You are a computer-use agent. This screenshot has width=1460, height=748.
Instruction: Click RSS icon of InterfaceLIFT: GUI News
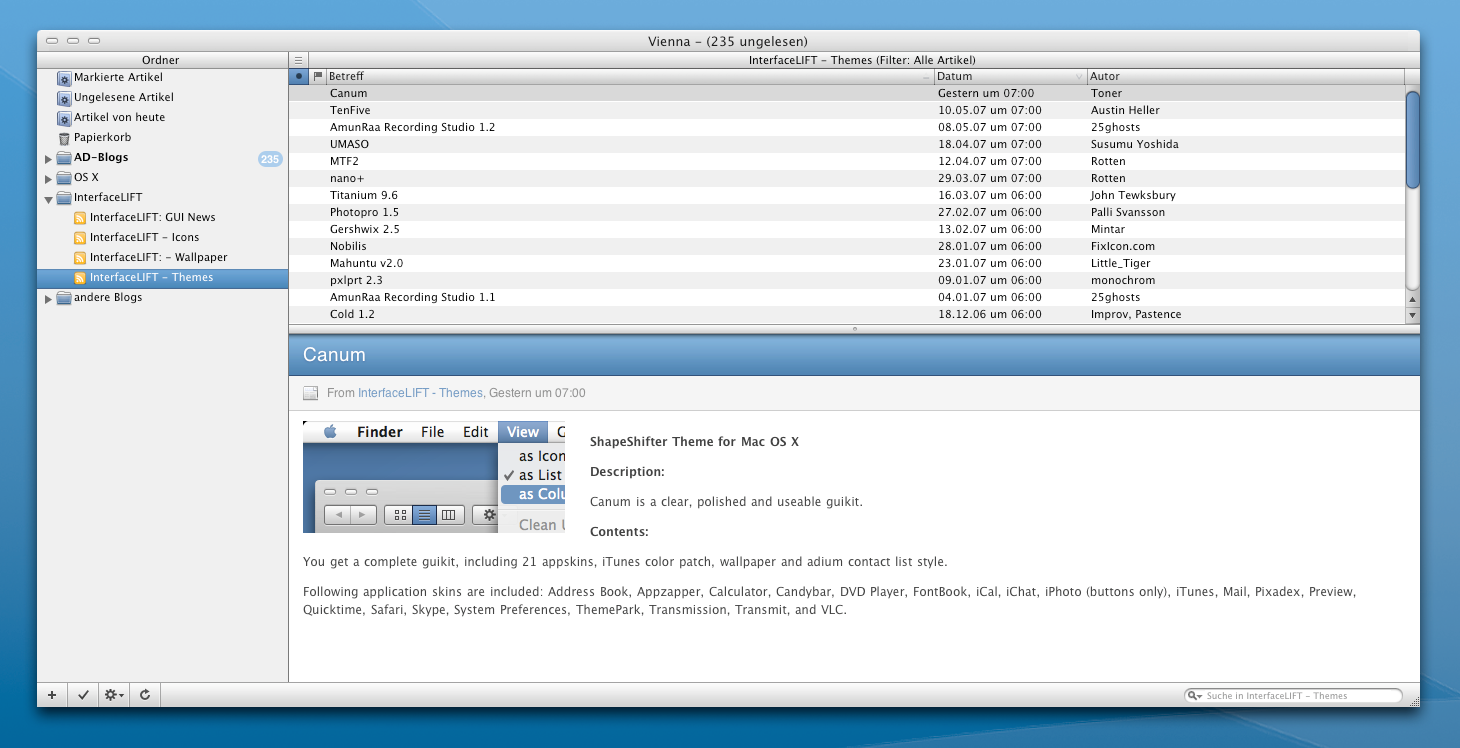point(80,217)
